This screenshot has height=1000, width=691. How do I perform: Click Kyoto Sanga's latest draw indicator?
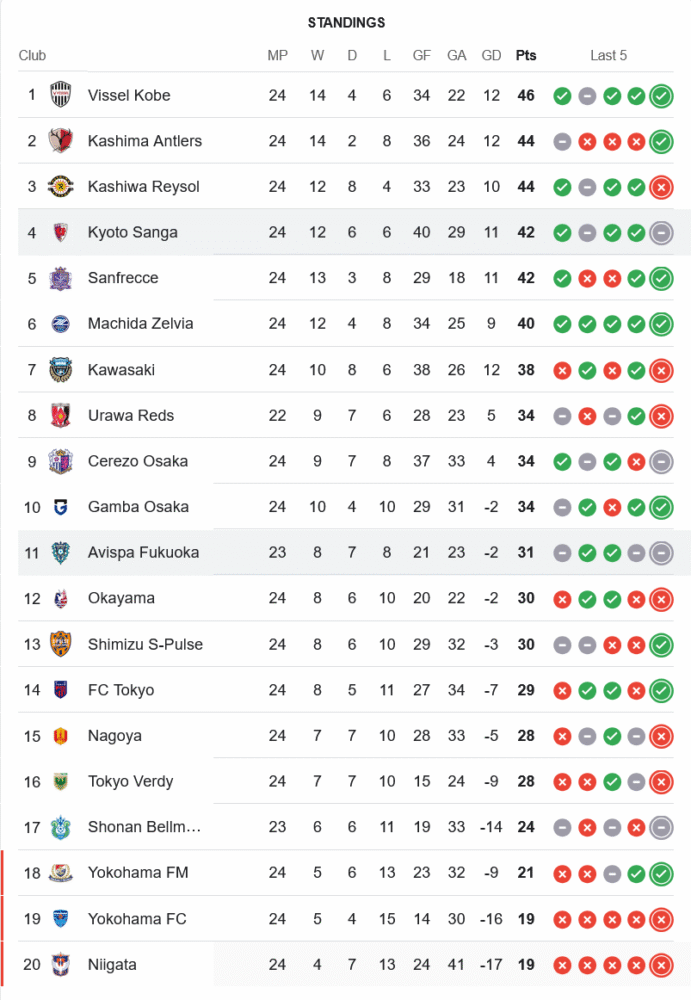pos(661,233)
